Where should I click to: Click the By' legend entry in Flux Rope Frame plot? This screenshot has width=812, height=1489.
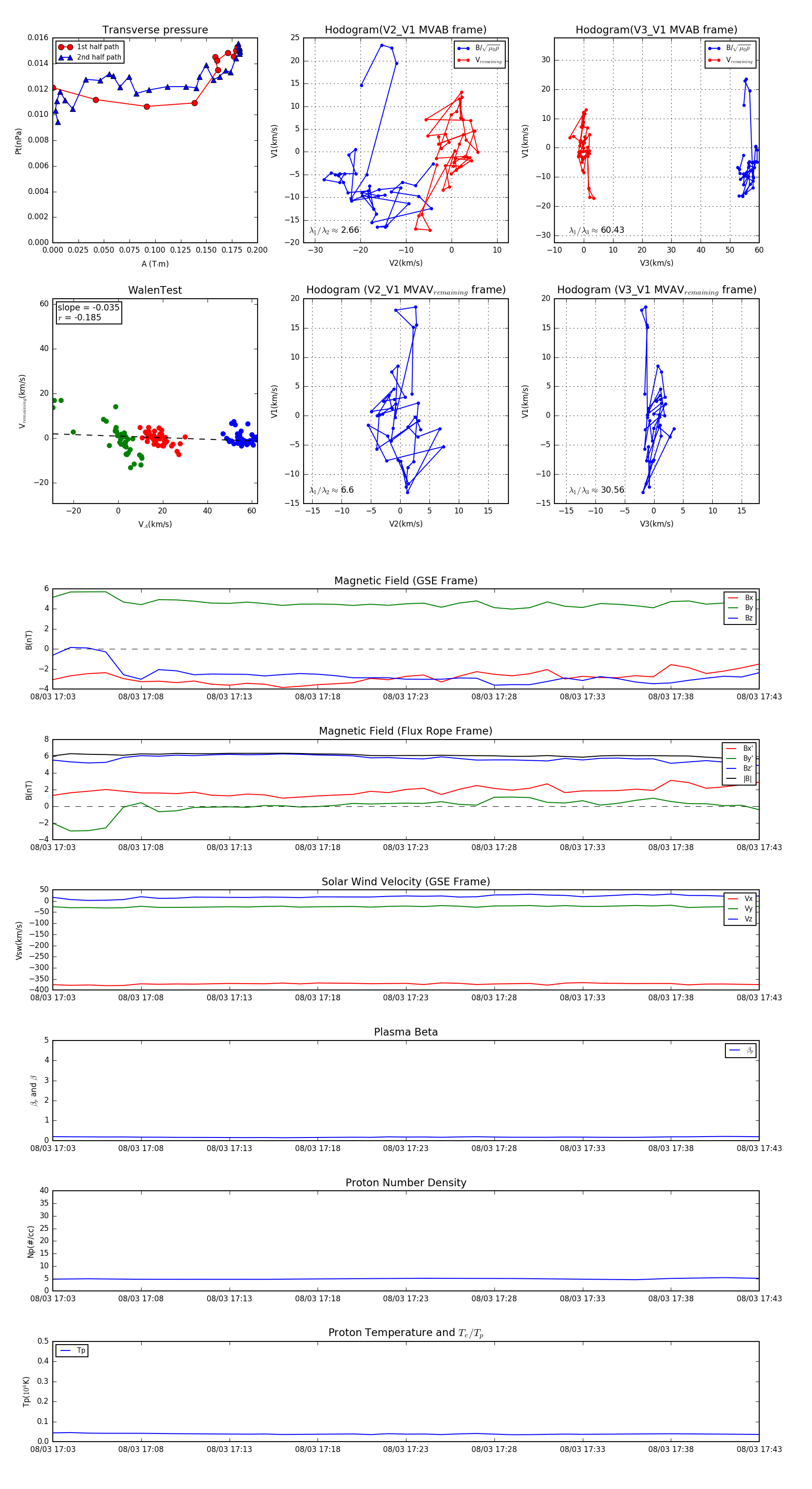pos(740,758)
